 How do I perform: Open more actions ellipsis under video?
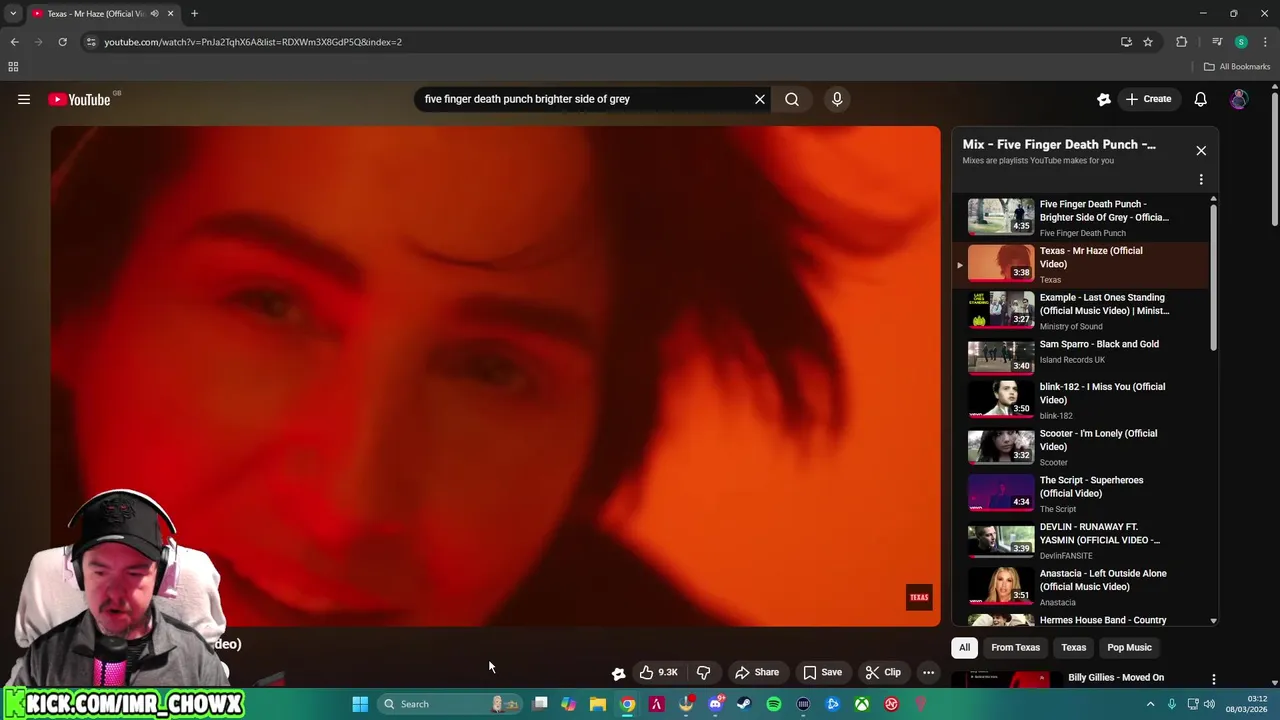(928, 672)
